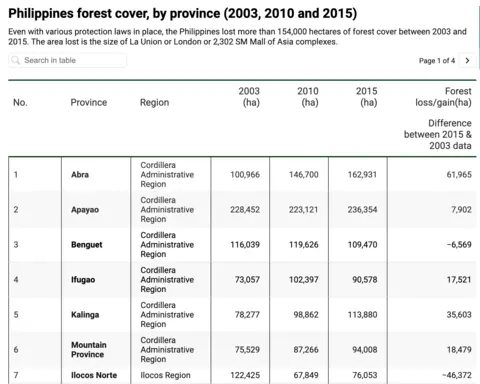This screenshot has width=480, height=384.
Task: Click Kalinga's 2015 value 113,880
Action: pos(362,315)
